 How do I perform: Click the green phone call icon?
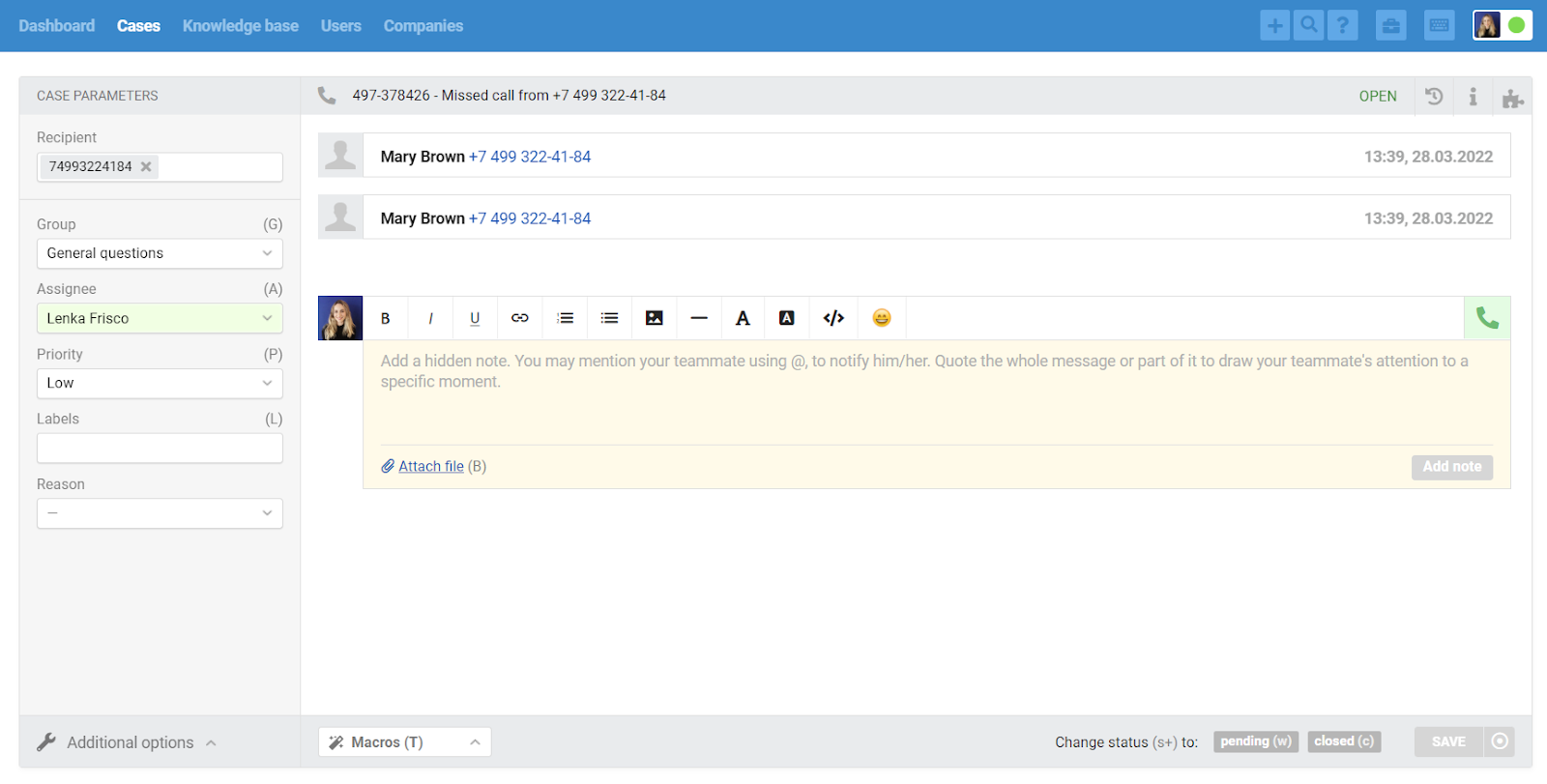(1487, 318)
